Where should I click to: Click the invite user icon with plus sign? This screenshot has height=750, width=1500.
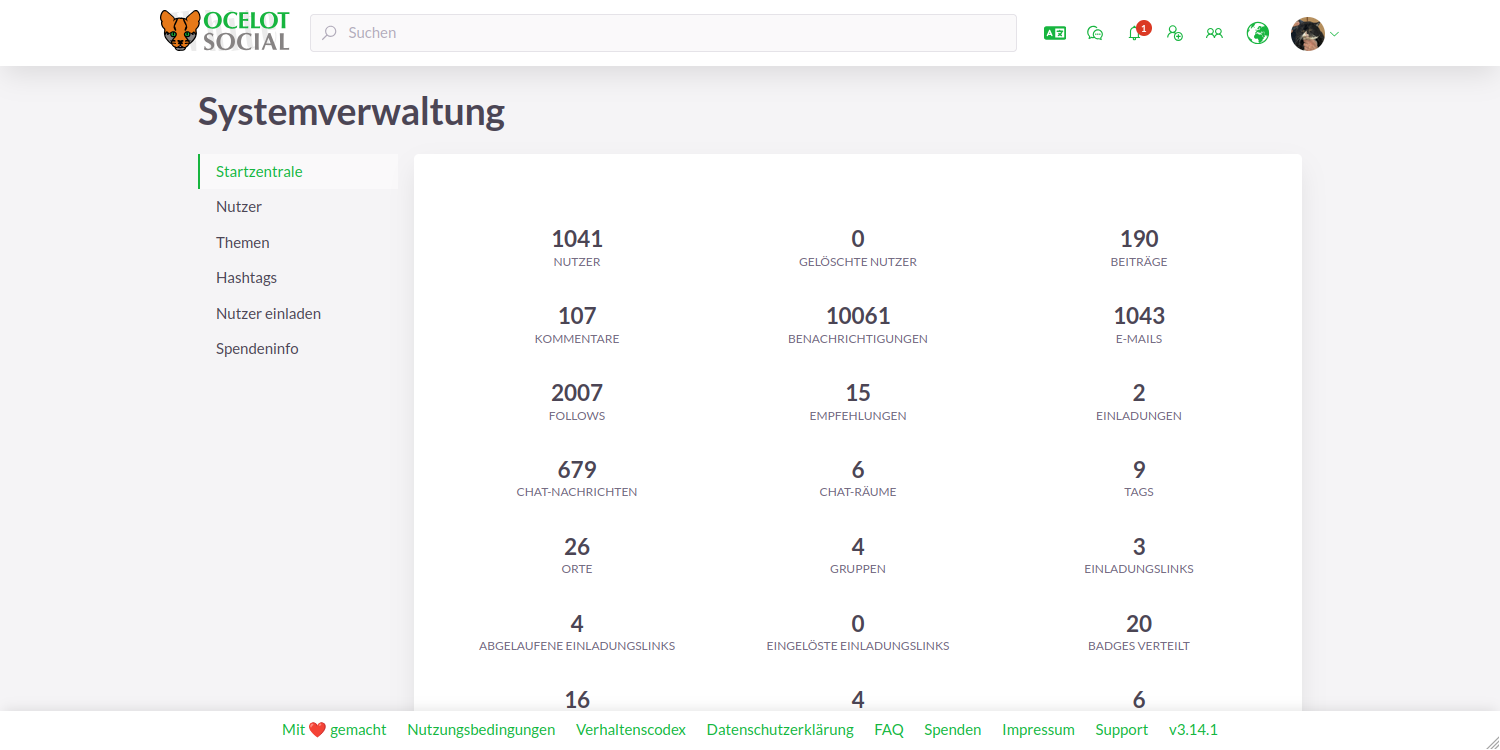point(1175,33)
